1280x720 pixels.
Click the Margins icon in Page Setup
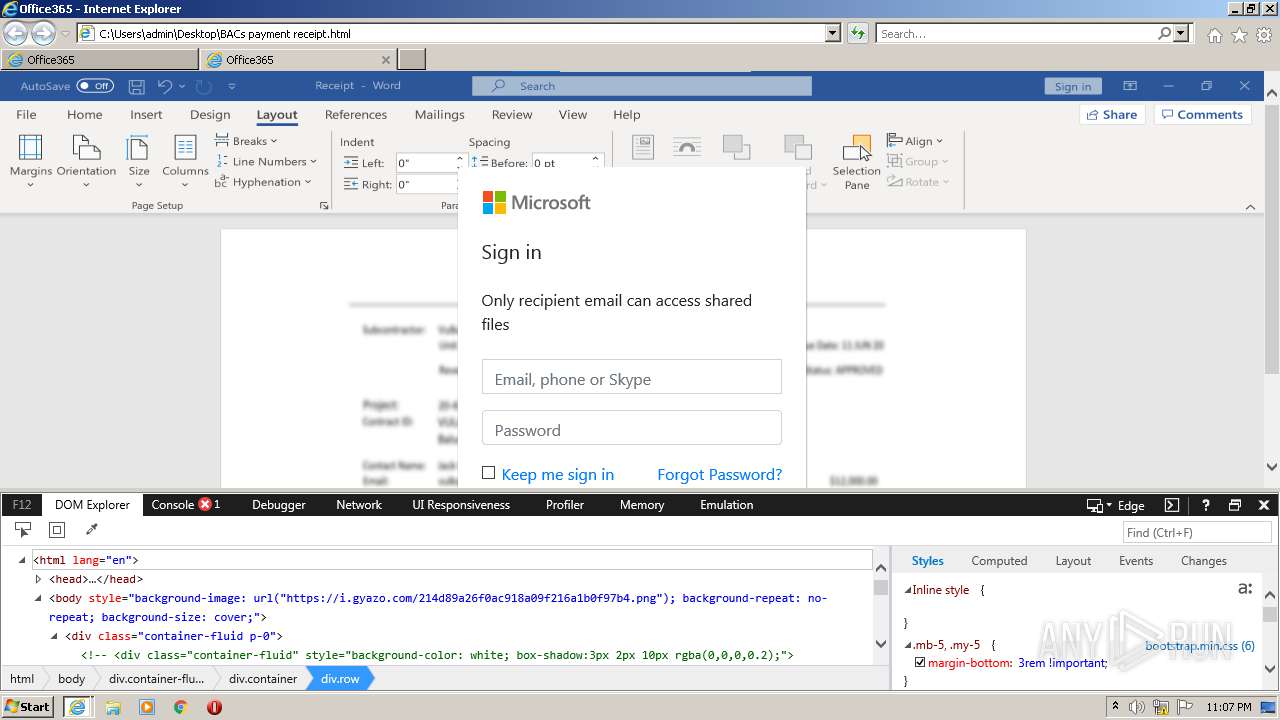31,148
